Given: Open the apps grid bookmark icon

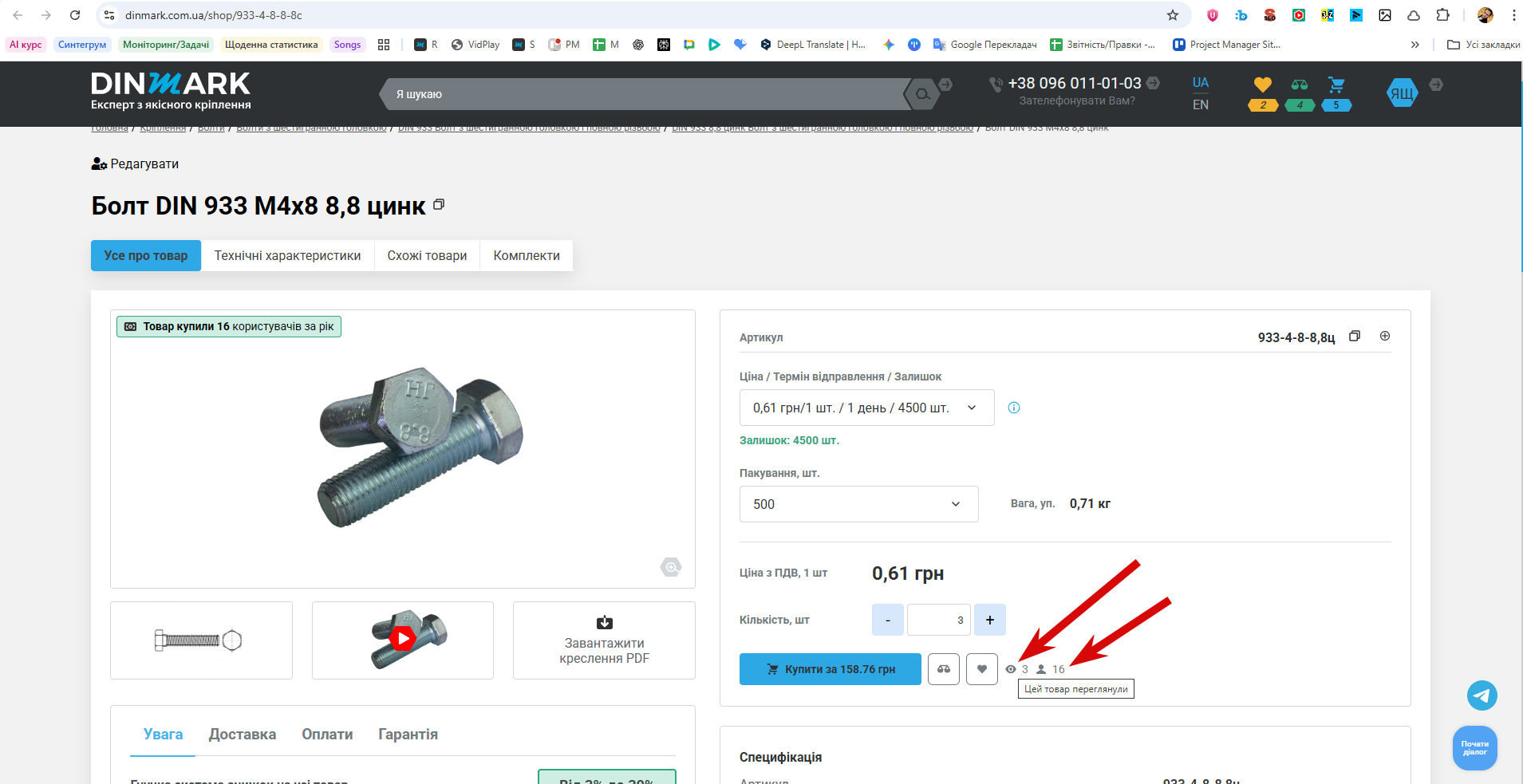Looking at the screenshot, I should point(384,45).
